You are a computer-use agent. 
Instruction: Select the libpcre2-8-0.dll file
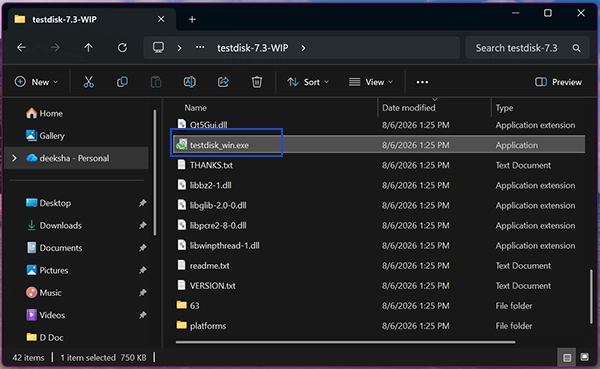pyautogui.click(x=218, y=225)
